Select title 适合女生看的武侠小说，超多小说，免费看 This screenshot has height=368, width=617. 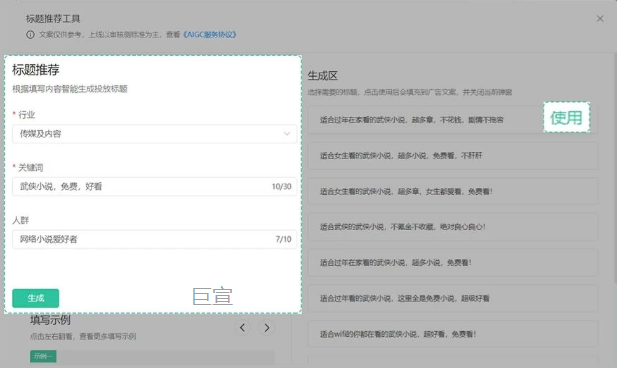click(x=453, y=155)
